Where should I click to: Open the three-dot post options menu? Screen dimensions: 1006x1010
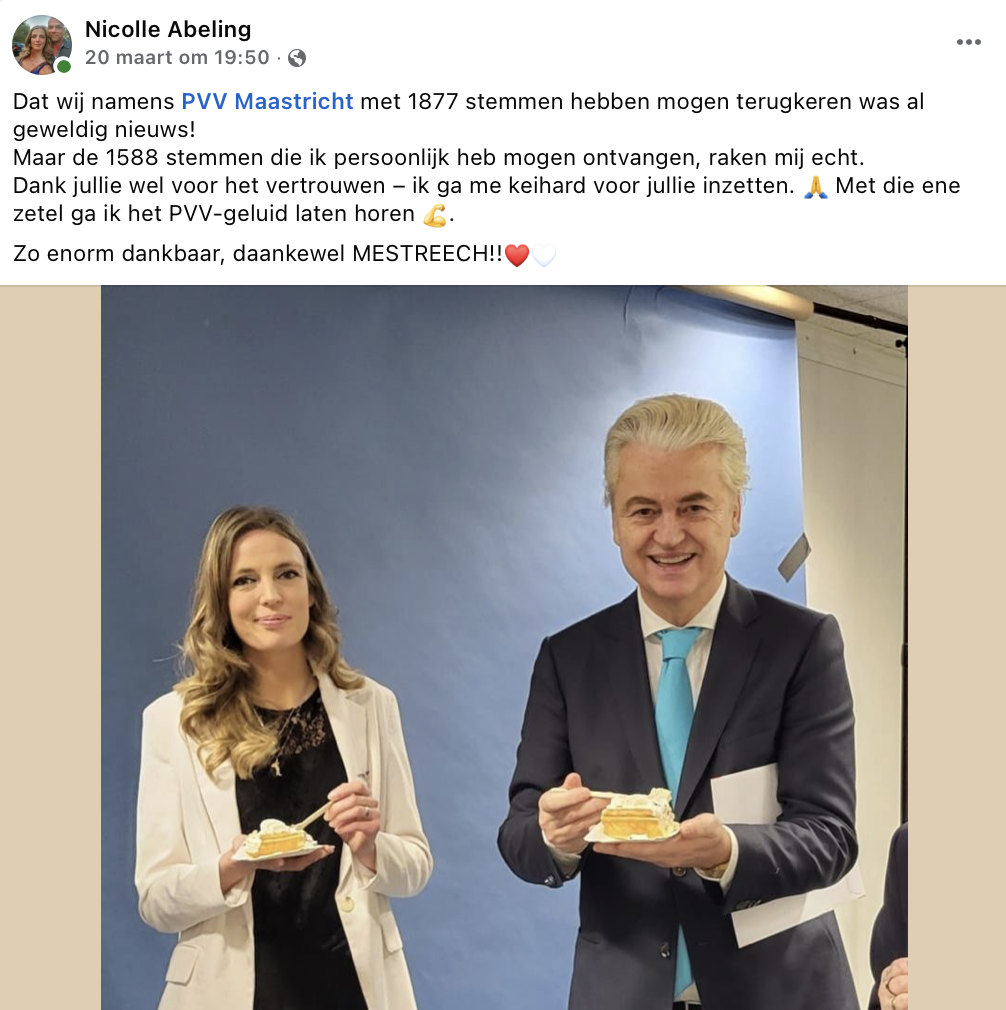[968, 43]
